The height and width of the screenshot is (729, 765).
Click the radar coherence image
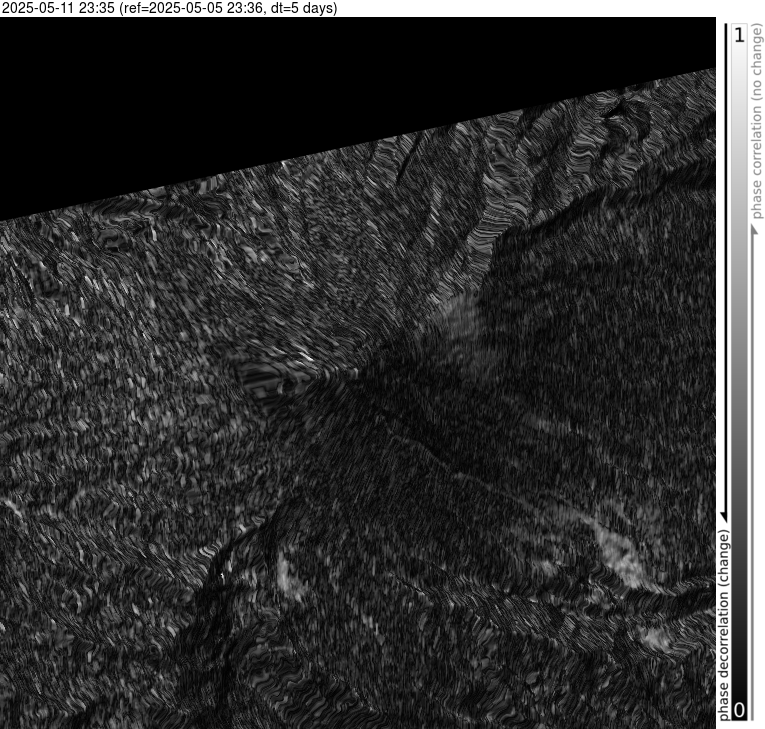[x=358, y=373]
